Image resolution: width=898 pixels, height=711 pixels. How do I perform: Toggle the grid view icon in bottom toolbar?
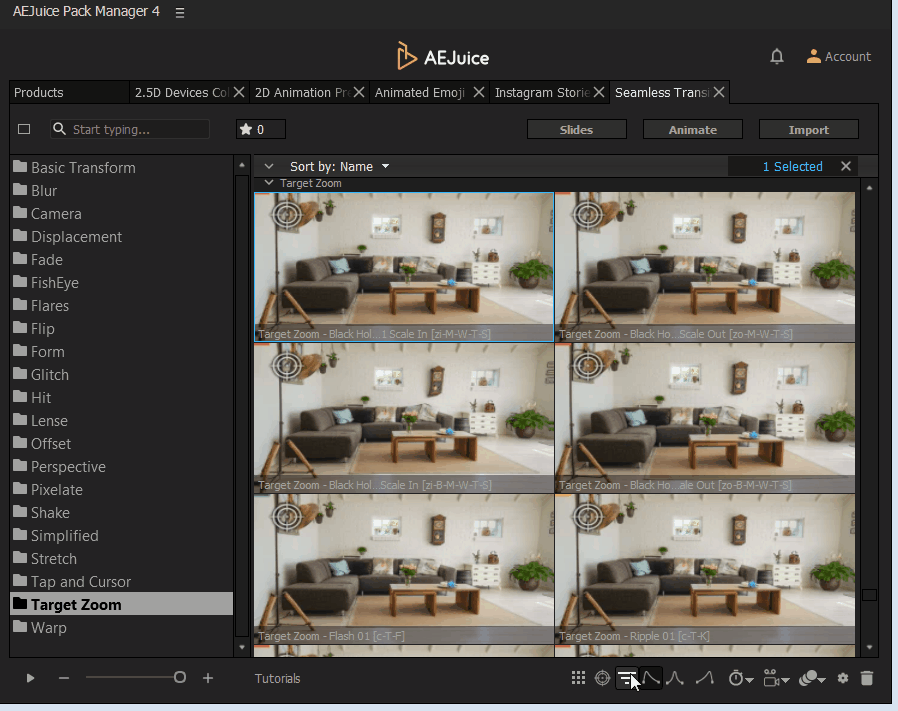[578, 678]
